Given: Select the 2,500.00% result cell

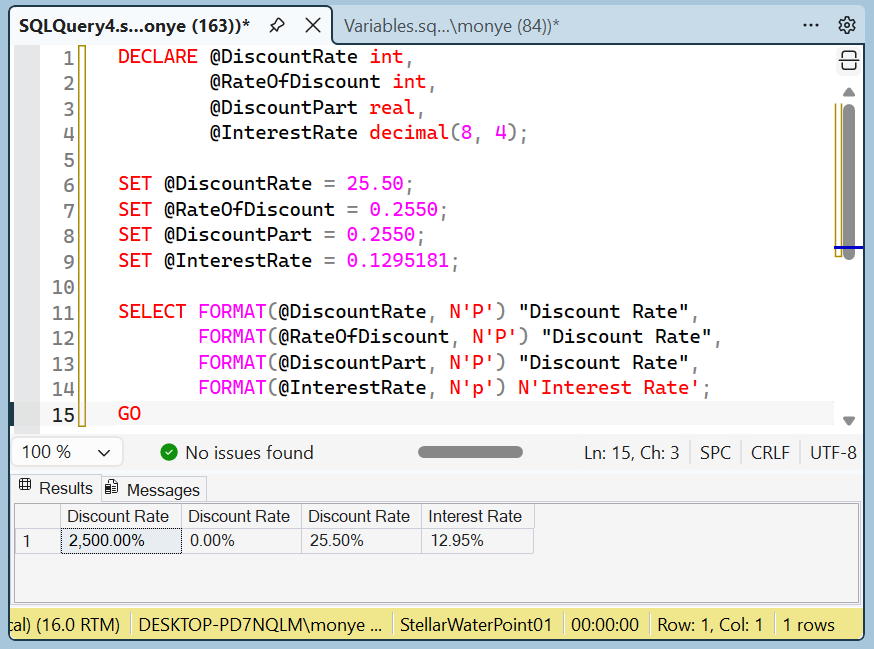Looking at the screenshot, I should click(121, 541).
